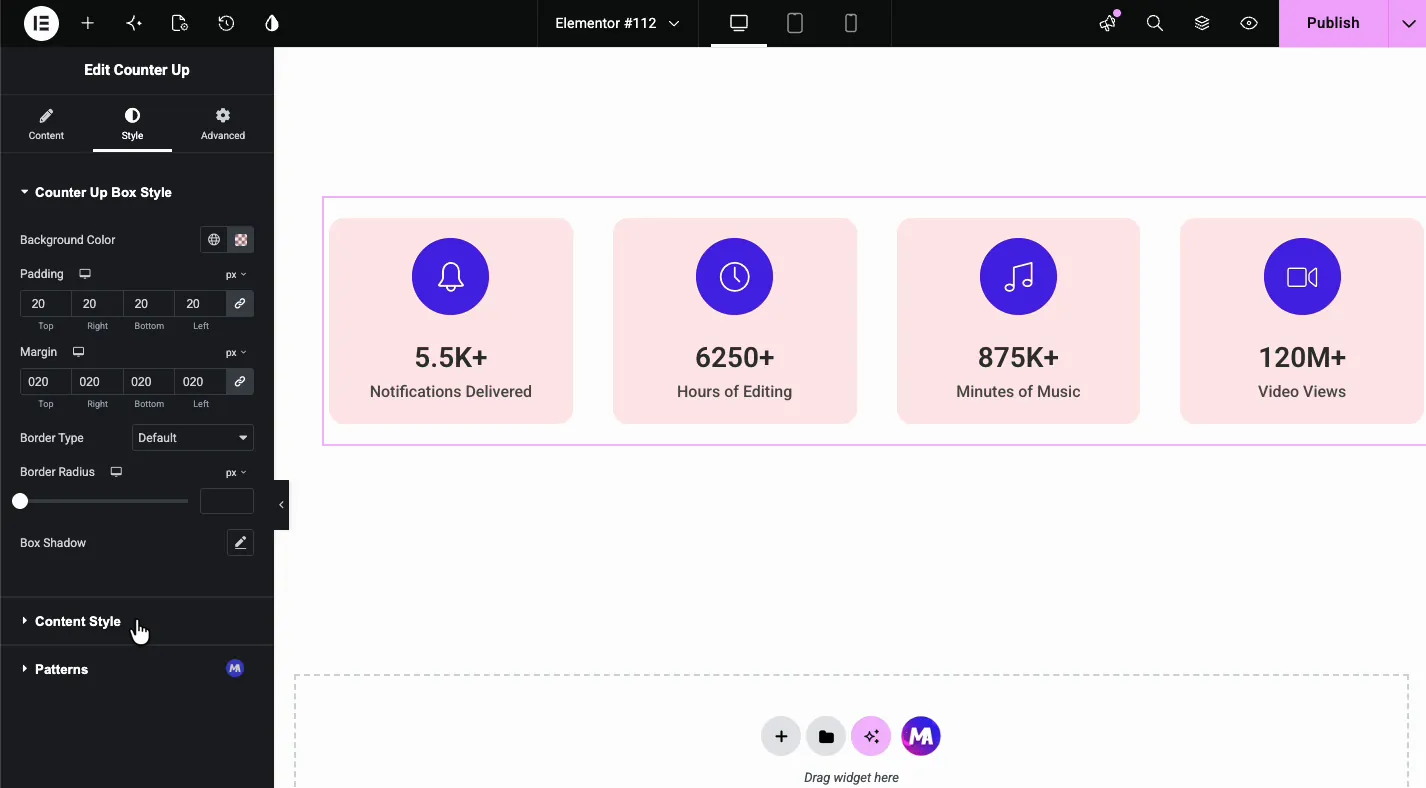Edit the Padding Right field
The width and height of the screenshot is (1426, 788).
pyautogui.click(x=97, y=303)
